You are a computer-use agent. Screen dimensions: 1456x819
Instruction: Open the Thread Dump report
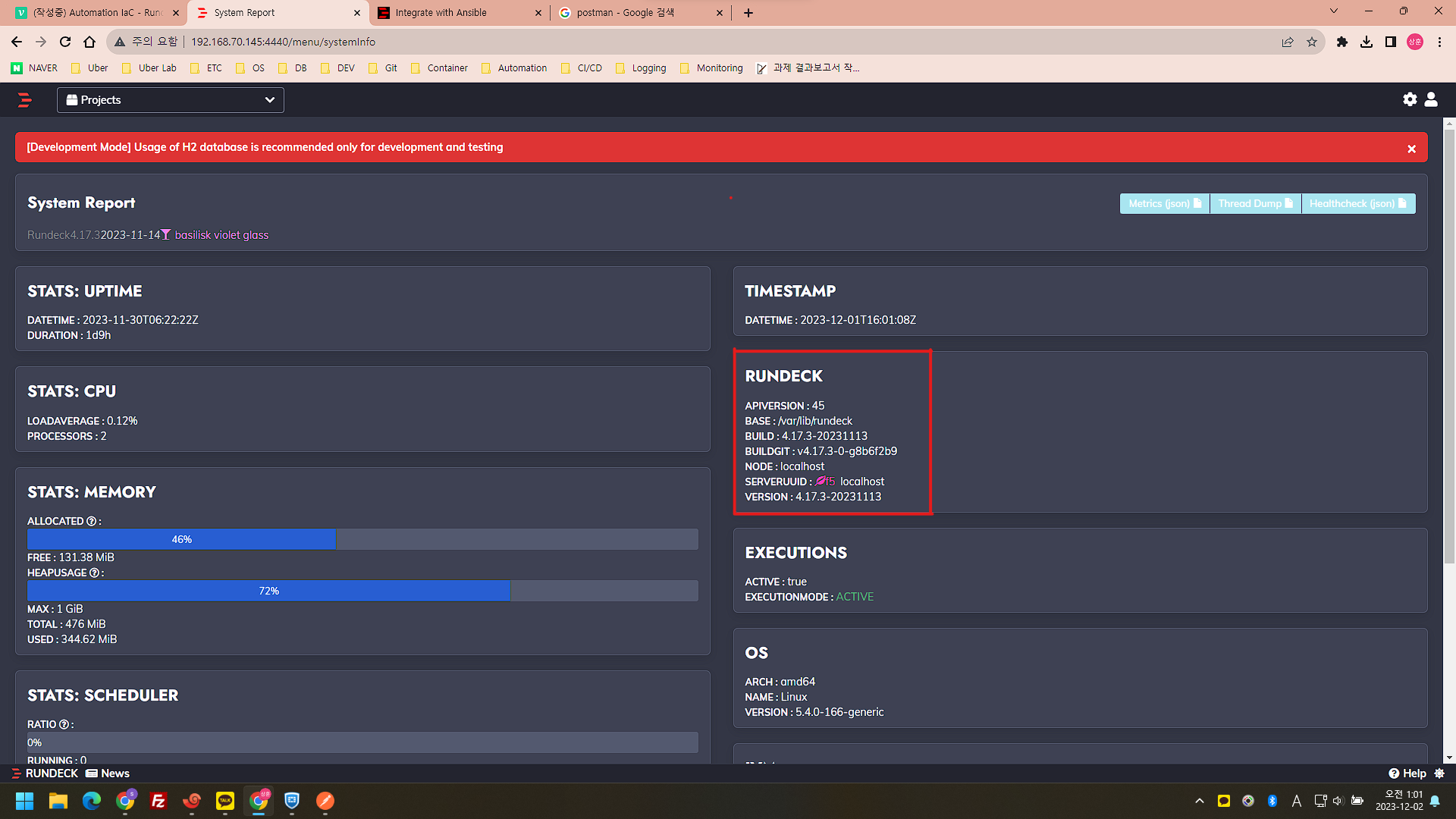[1255, 203]
